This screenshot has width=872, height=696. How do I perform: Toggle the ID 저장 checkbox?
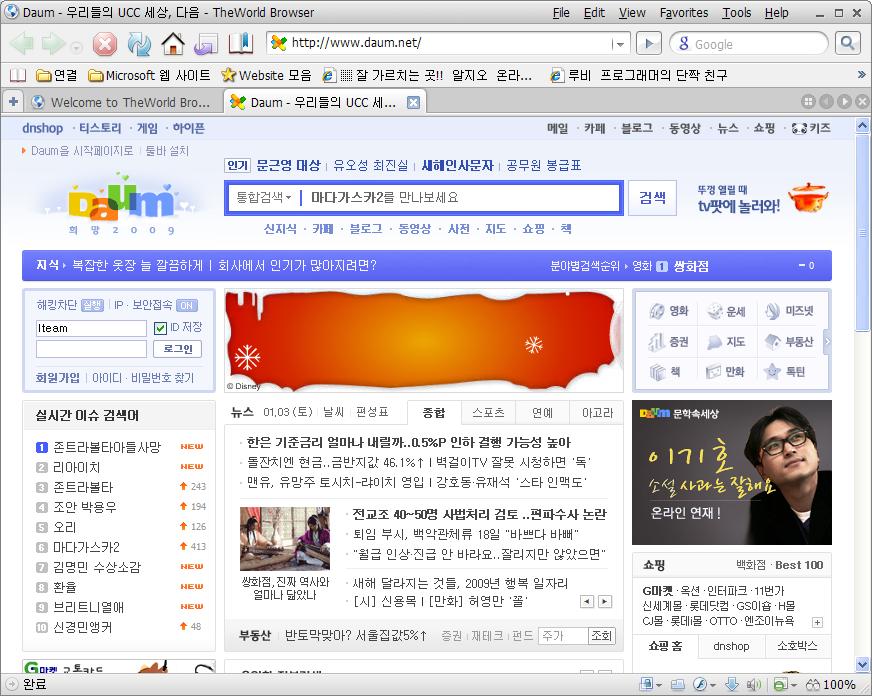tap(160, 328)
